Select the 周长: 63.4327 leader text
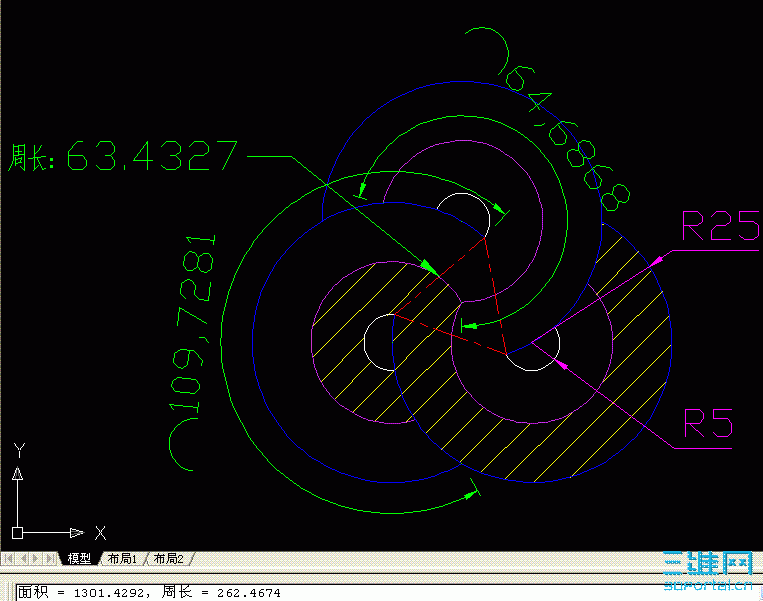Image resolution: width=763 pixels, height=601 pixels. [123, 156]
